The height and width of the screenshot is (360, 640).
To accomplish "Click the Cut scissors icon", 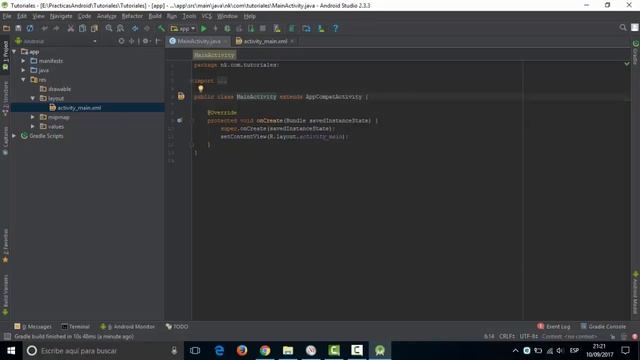I will (71, 29).
